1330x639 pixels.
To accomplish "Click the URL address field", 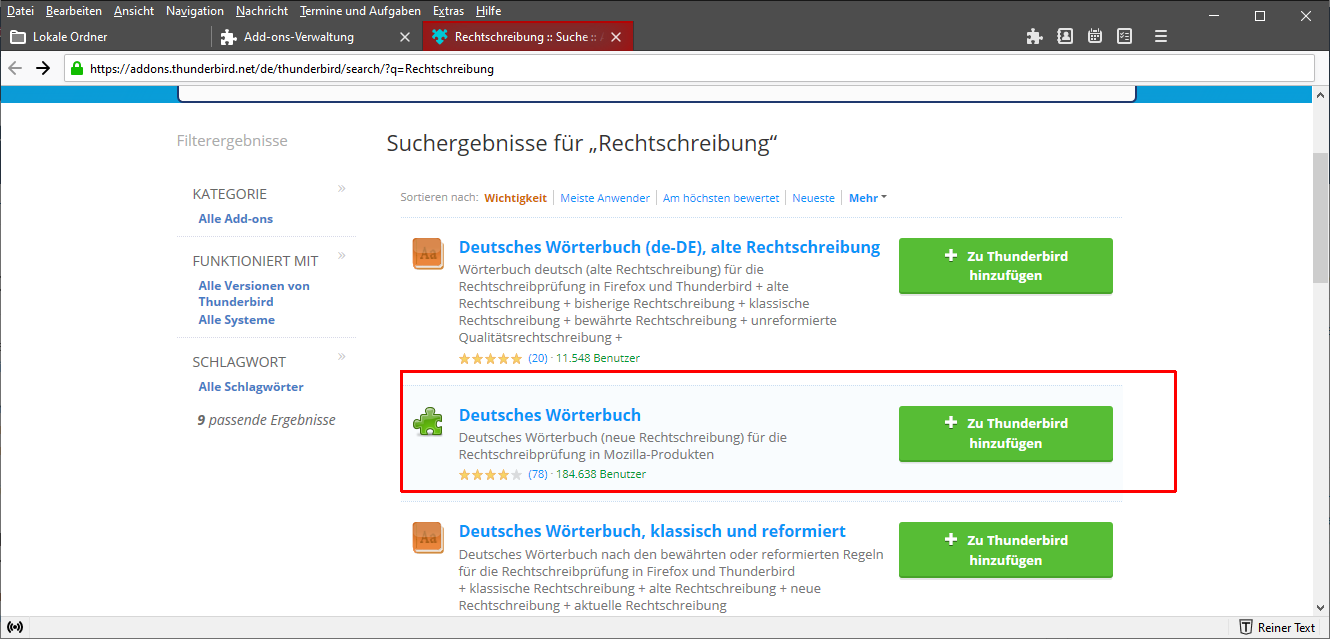I will [x=690, y=69].
